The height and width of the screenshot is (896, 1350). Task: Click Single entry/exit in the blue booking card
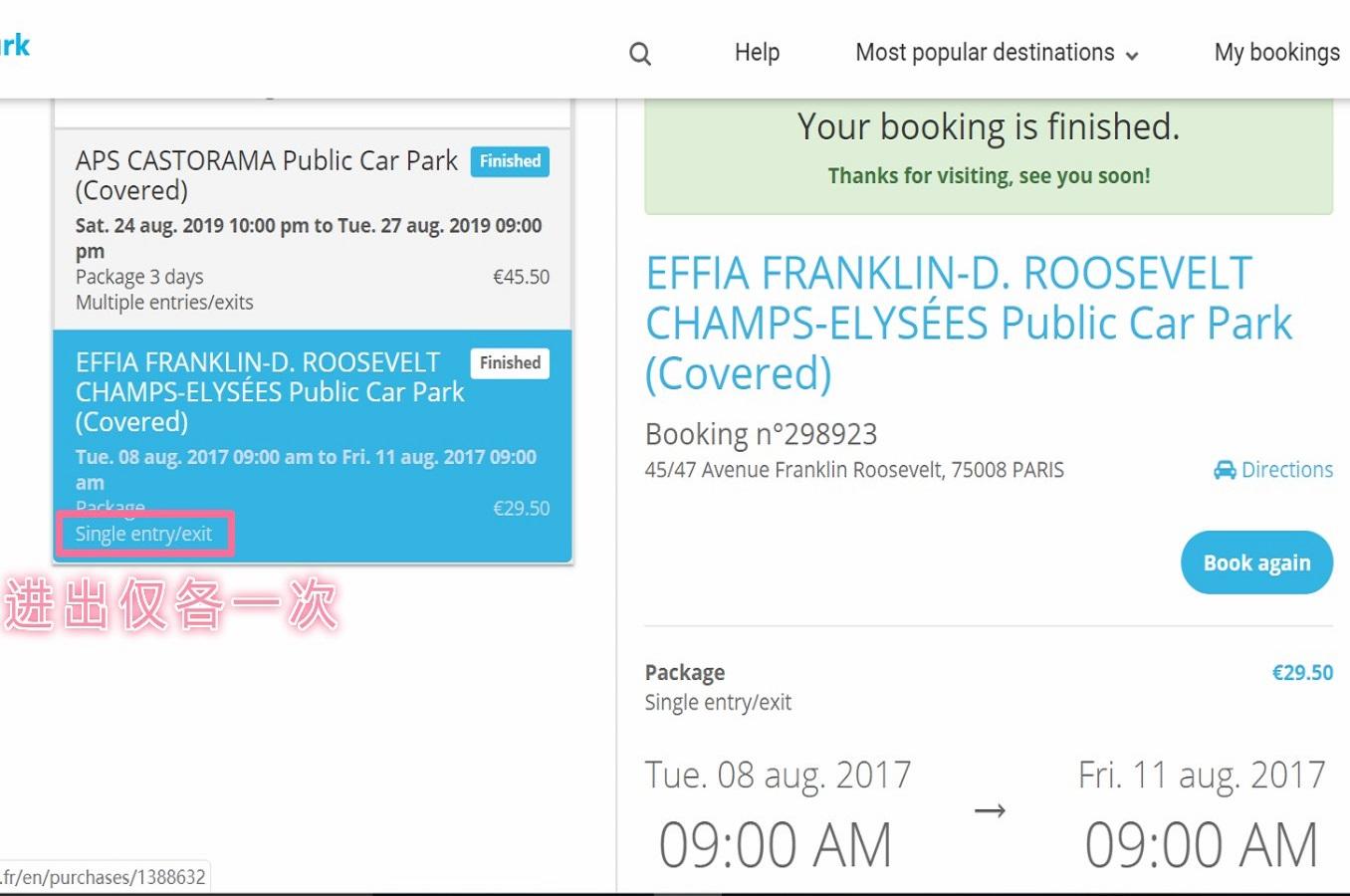point(144,534)
